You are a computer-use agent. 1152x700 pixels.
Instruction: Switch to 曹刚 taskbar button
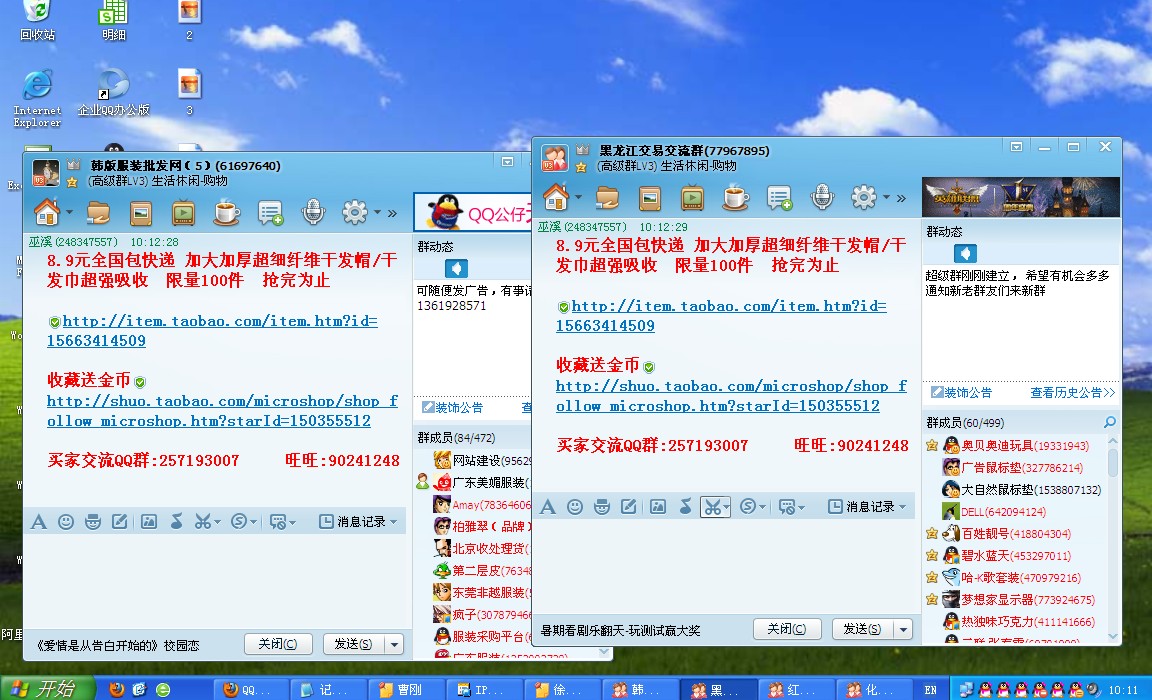coord(407,689)
